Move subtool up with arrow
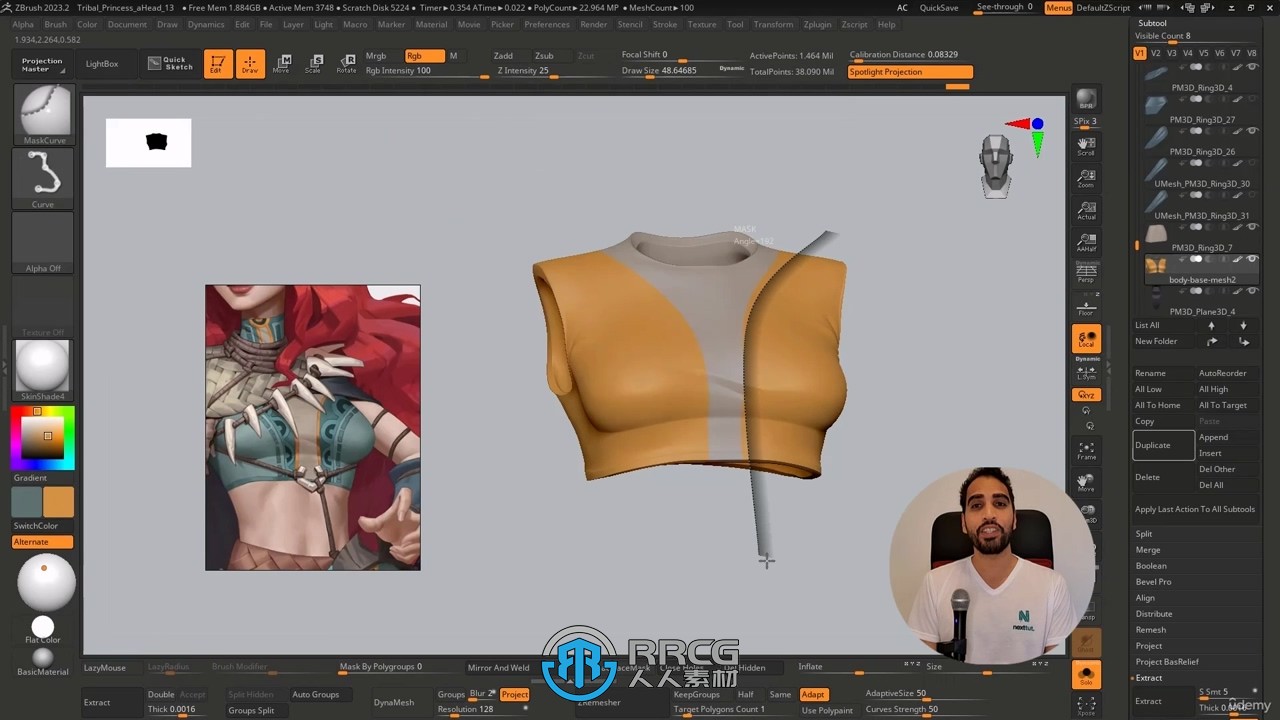The image size is (1280, 720). coord(1212,325)
